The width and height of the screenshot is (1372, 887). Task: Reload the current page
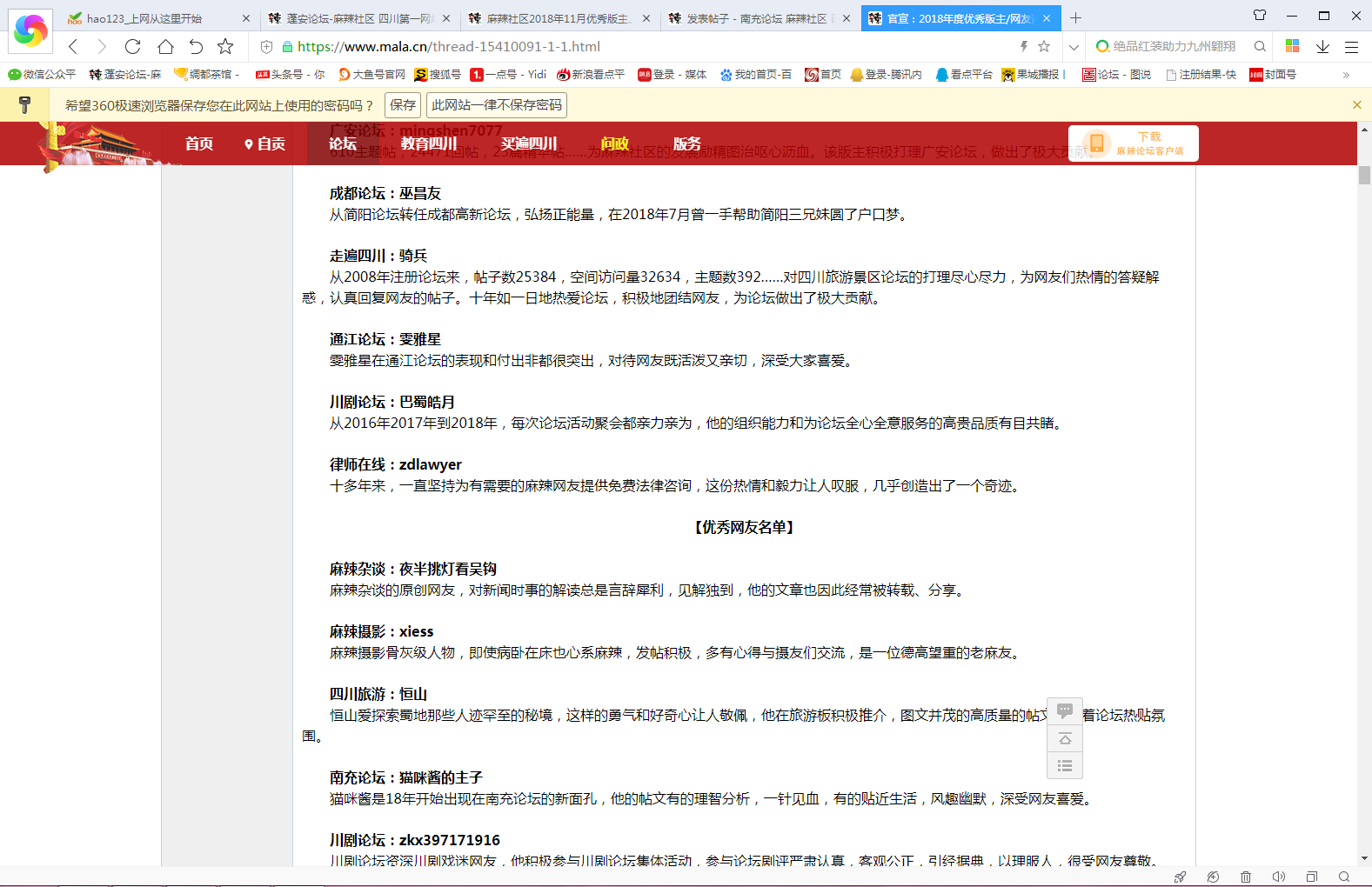point(132,47)
